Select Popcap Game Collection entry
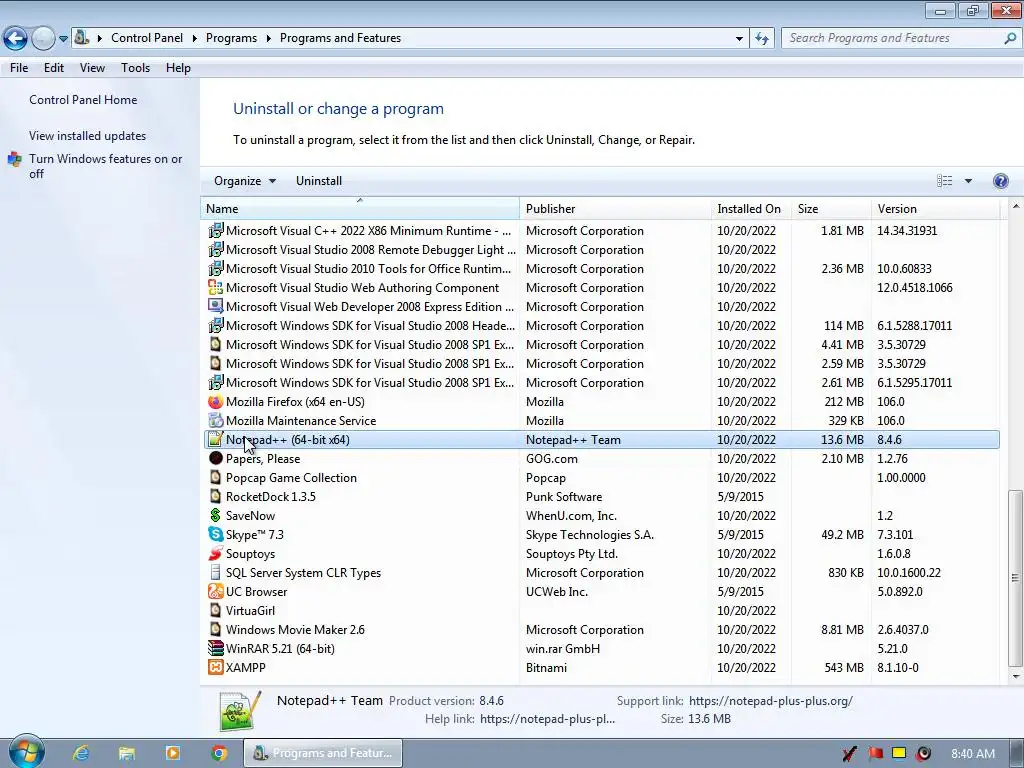The width and height of the screenshot is (1024, 768). (x=602, y=478)
